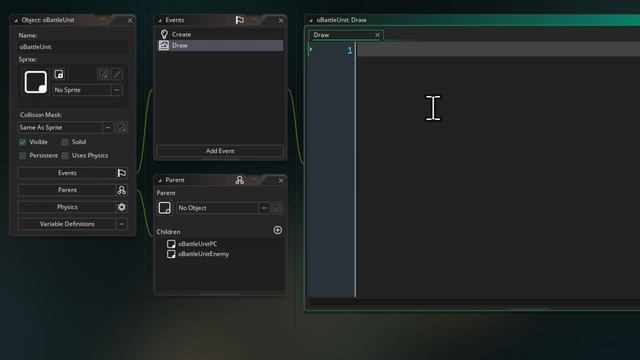Click the Draw event picture icon
This screenshot has height=360, width=640.
point(164,45)
